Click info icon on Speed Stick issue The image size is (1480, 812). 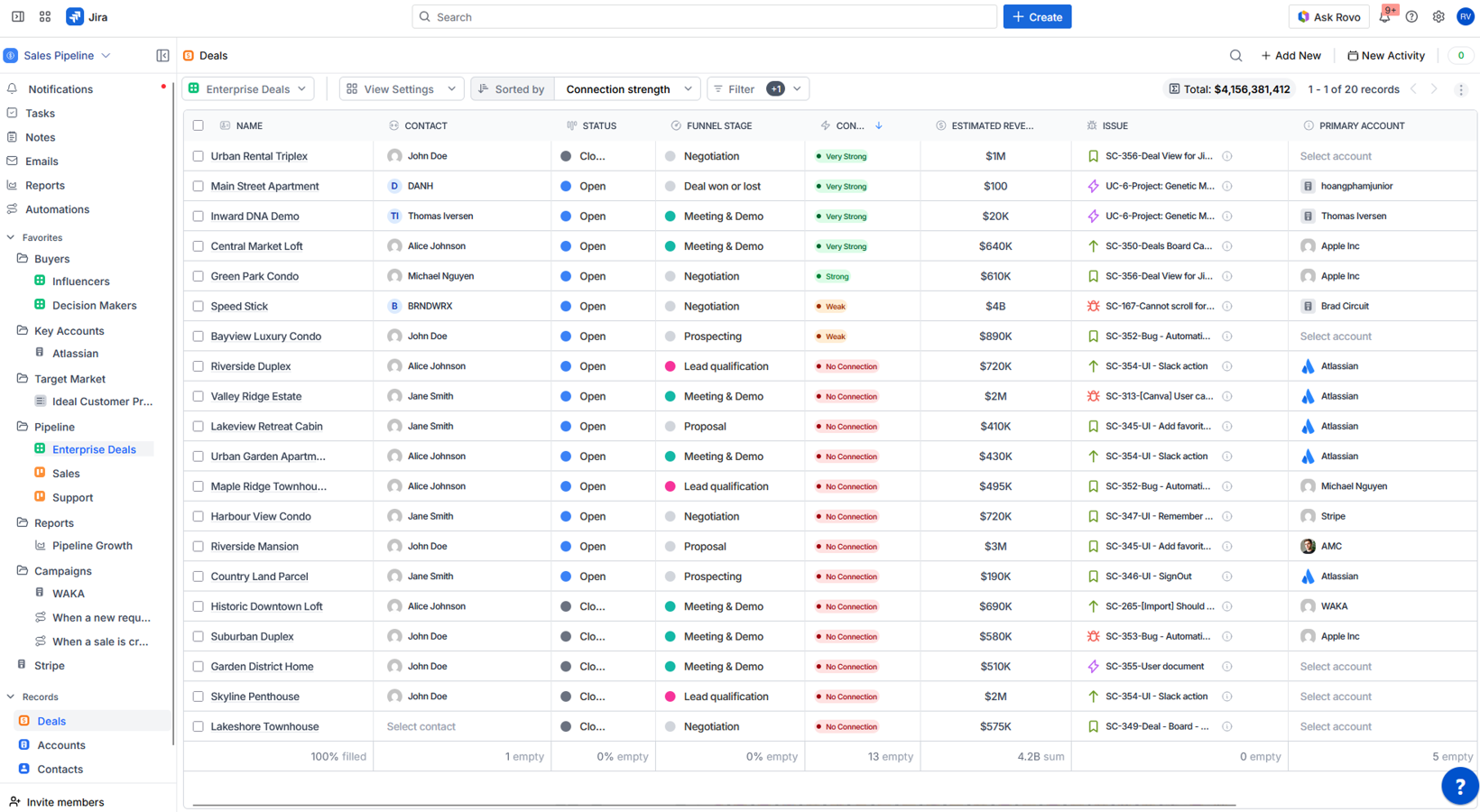coord(1227,307)
